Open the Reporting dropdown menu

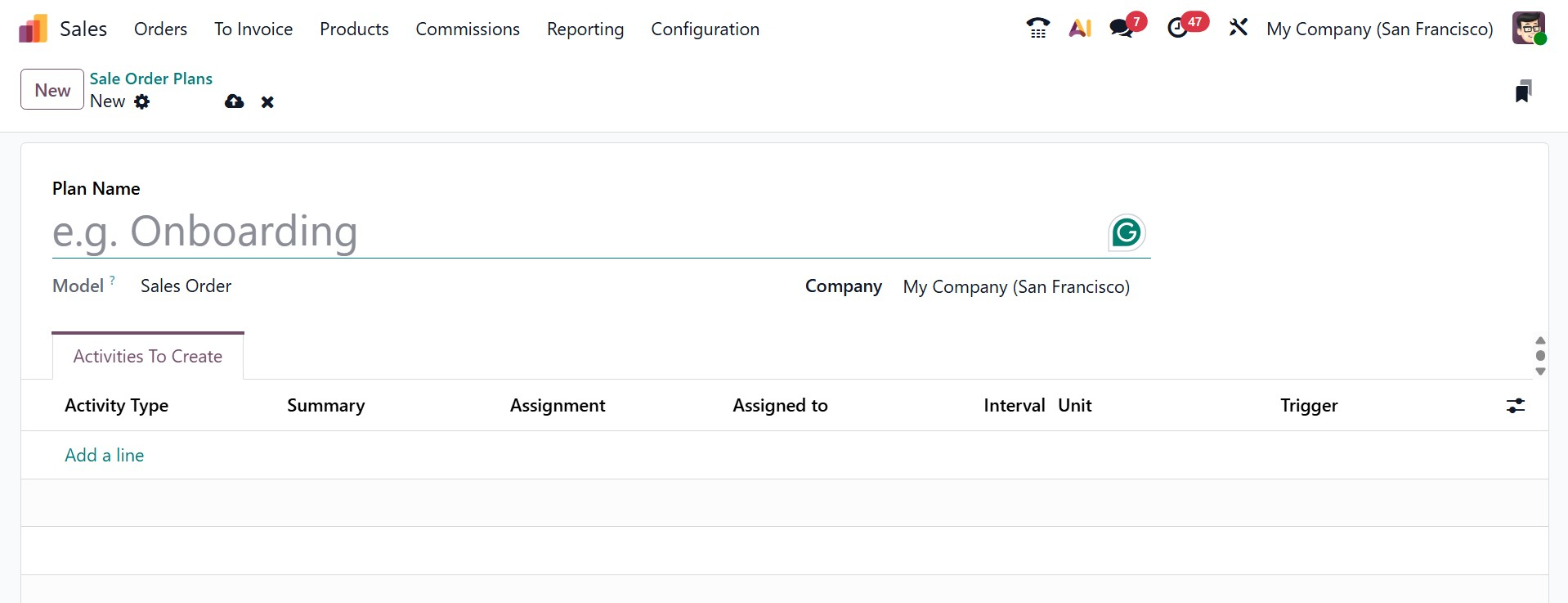pos(585,29)
